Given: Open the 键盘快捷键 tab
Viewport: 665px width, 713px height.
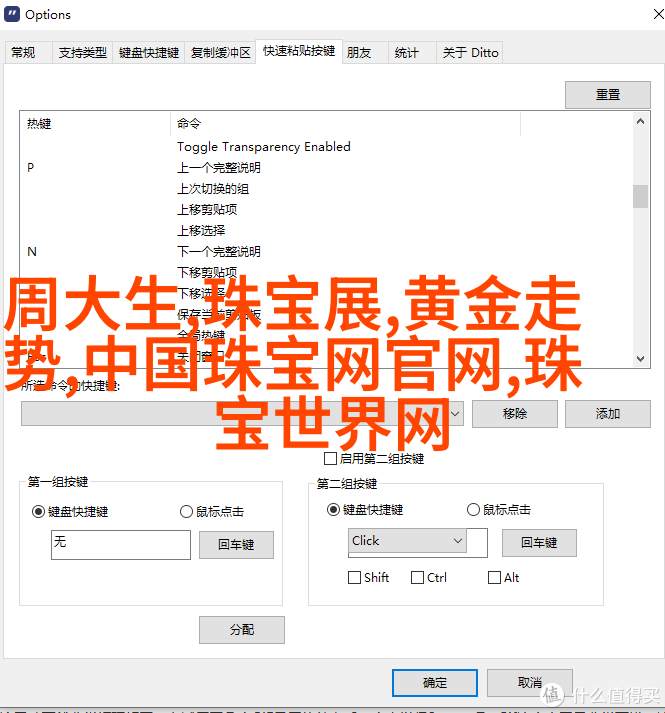Looking at the screenshot, I should 149,53.
